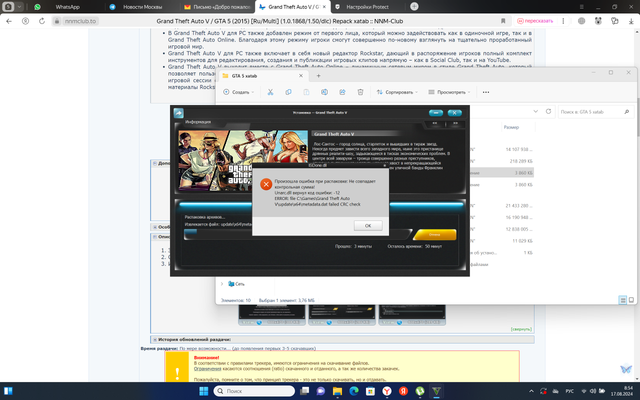Click the GTA installer taskbar icon

(436, 391)
